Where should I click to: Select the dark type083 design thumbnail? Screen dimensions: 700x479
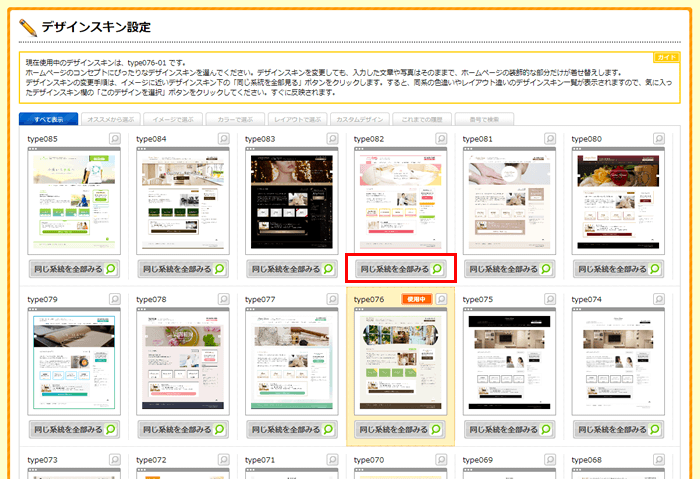(292, 201)
